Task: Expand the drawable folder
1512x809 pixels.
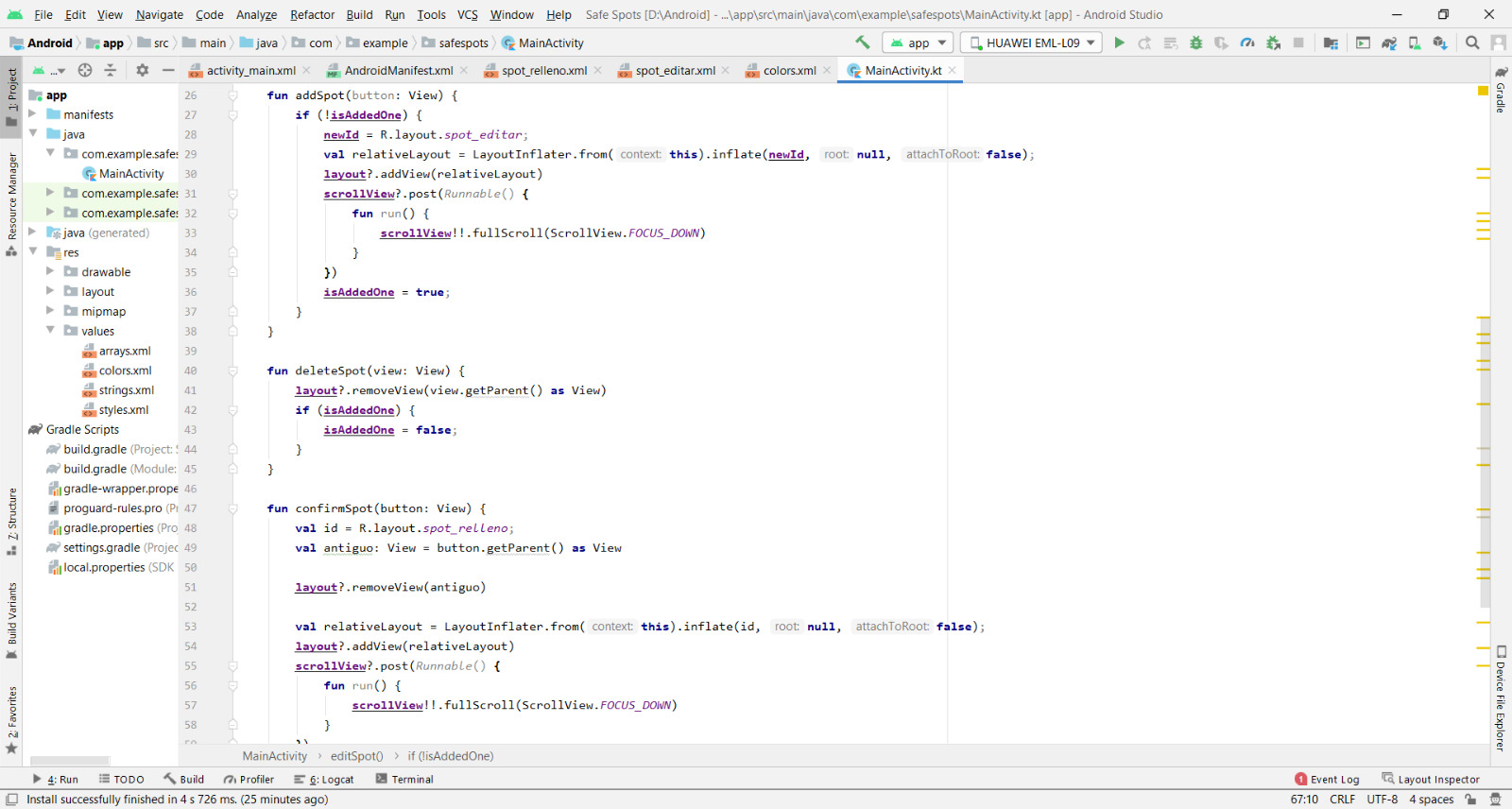Action: coord(50,271)
